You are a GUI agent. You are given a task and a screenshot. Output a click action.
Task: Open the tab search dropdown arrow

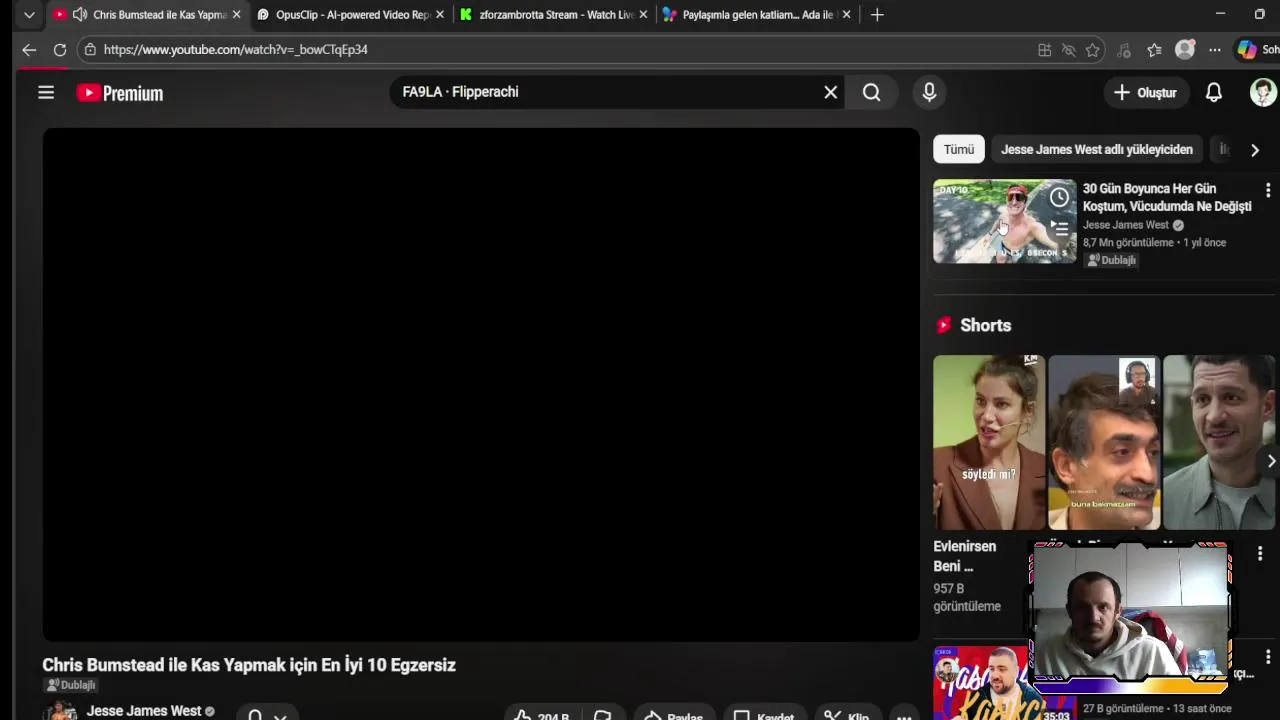[29, 15]
